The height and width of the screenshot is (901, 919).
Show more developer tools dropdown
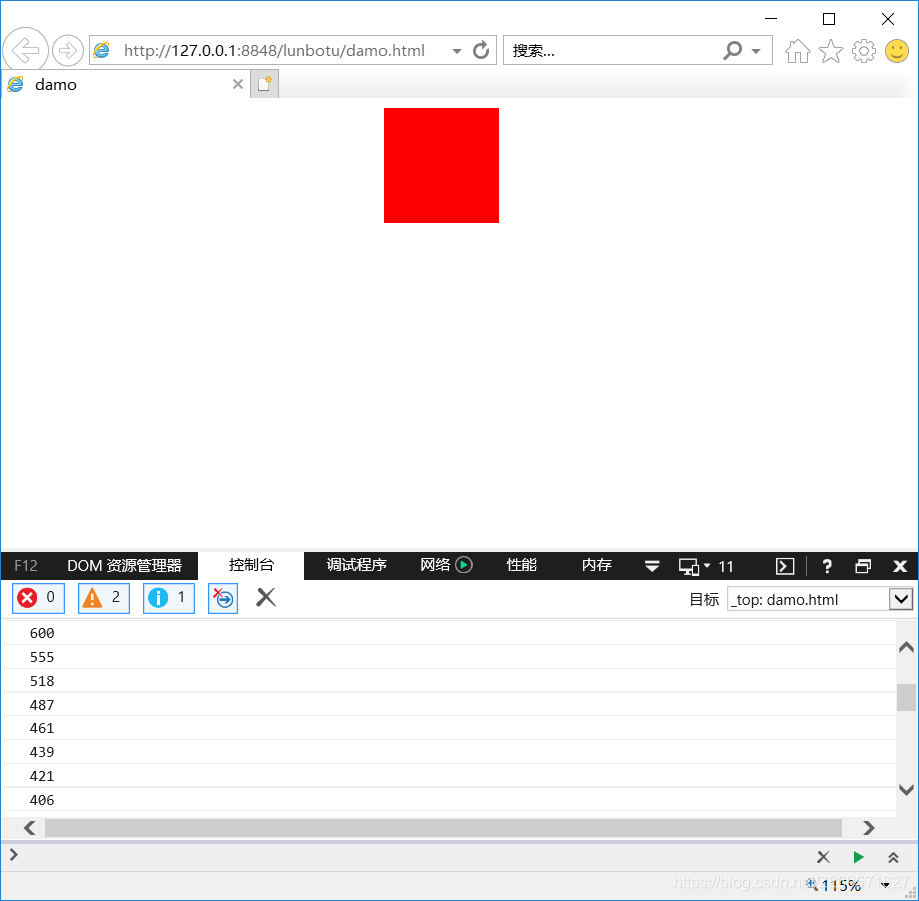[652, 566]
